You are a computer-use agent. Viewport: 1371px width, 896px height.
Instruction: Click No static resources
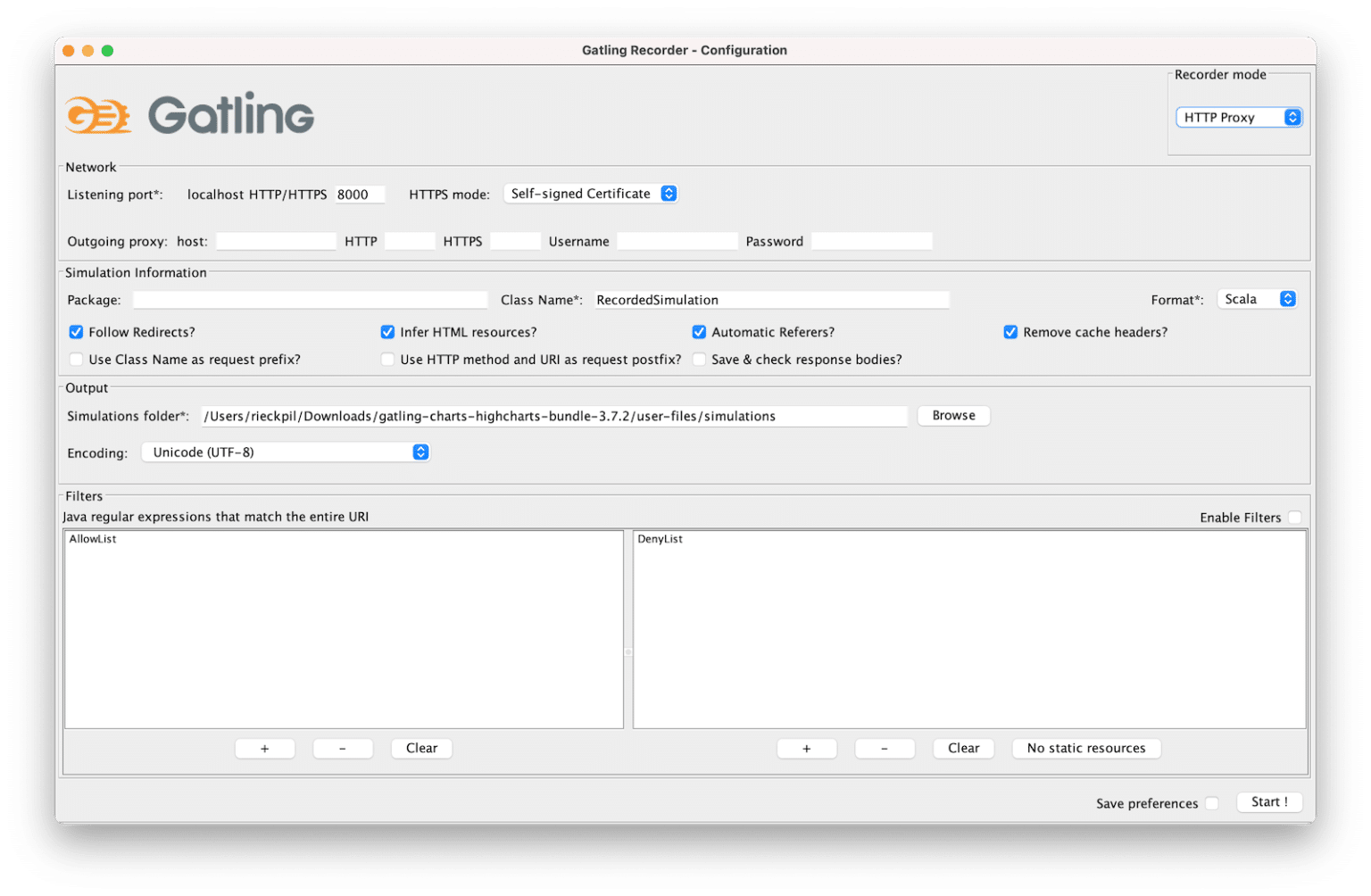[x=1085, y=748]
